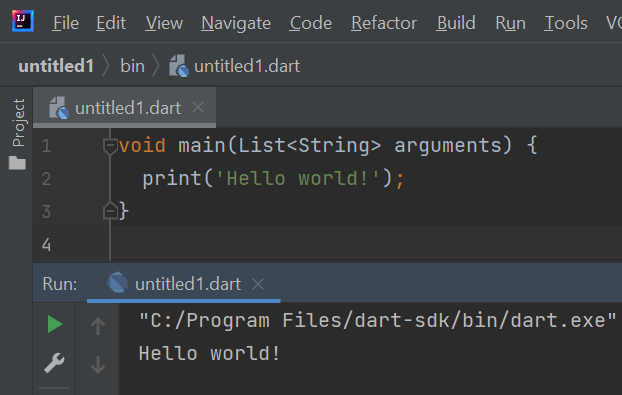Screen dimensions: 622x395
Task: Click the Dart file icon in breadcrumb
Action: click(179, 66)
